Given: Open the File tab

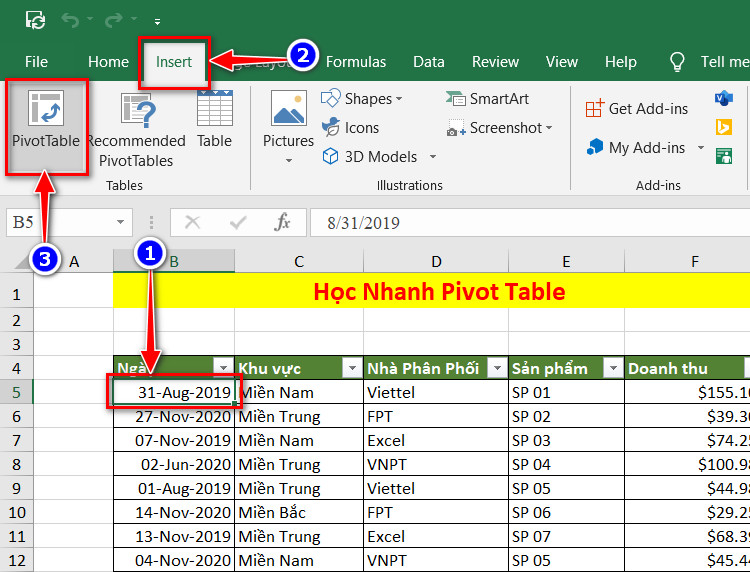Looking at the screenshot, I should pyautogui.click(x=36, y=62).
